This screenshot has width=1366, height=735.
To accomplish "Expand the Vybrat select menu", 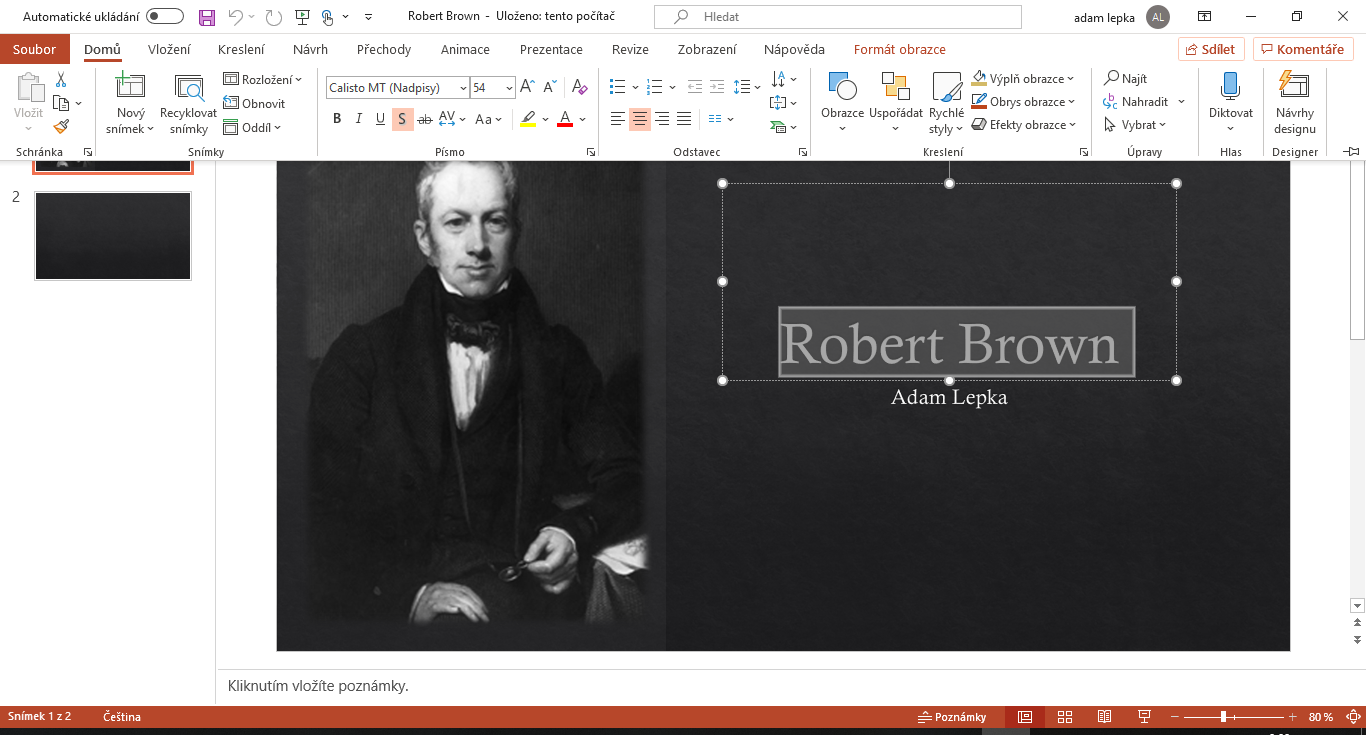I will pos(1136,125).
